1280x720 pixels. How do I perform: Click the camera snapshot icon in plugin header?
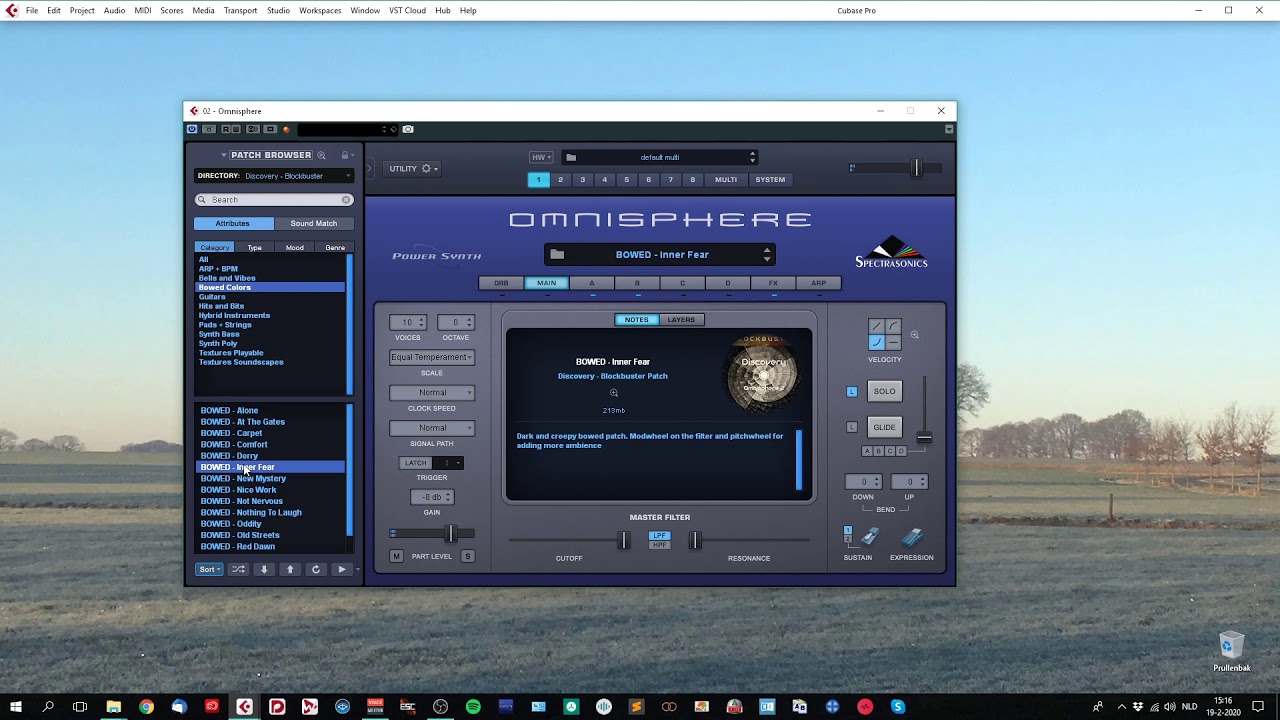pyautogui.click(x=408, y=129)
